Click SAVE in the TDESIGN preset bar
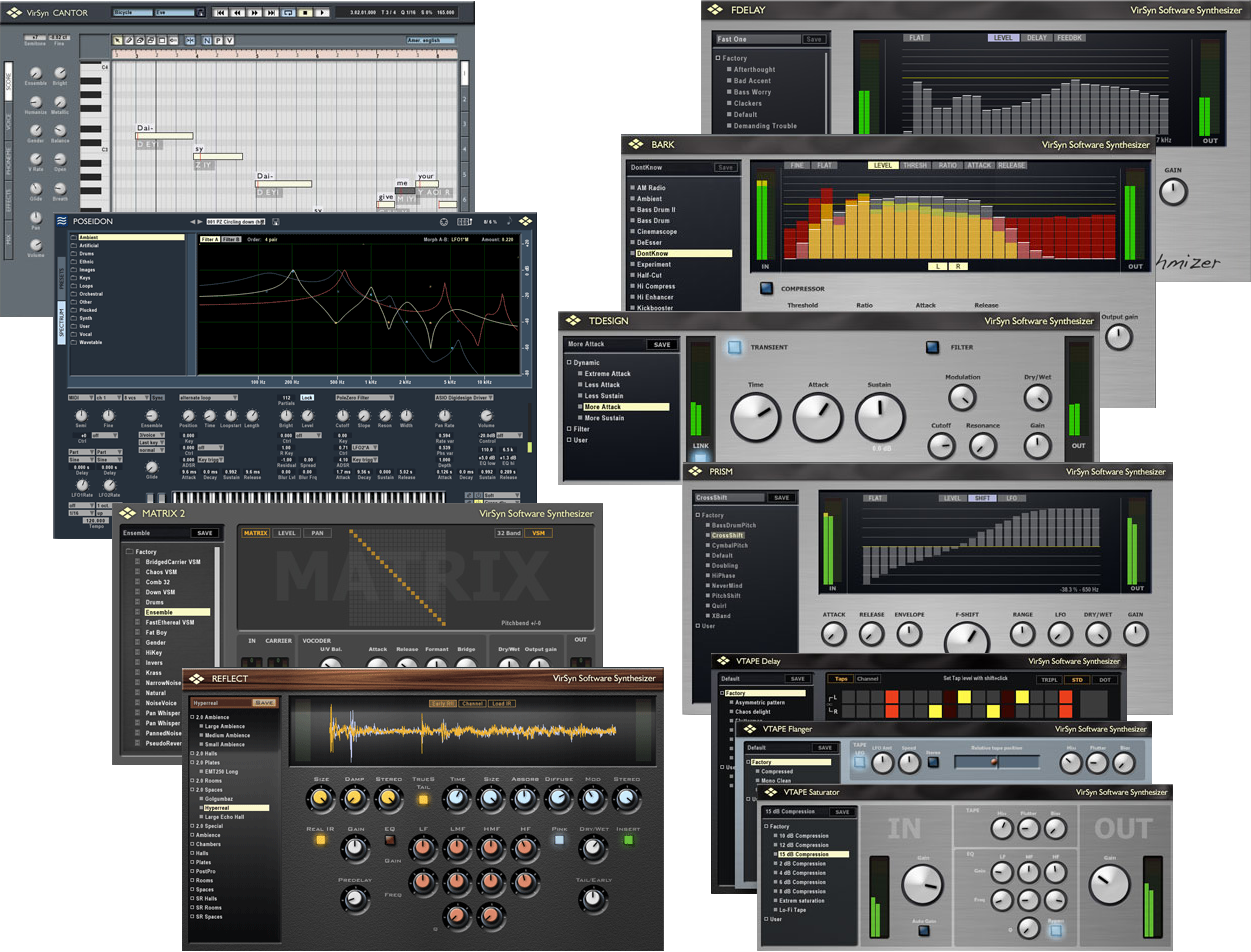Viewport: 1251px width, 952px height. tap(662, 345)
